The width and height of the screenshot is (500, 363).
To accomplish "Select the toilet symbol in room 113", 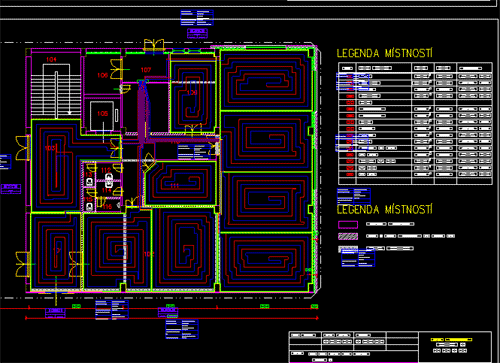I will click(89, 182).
